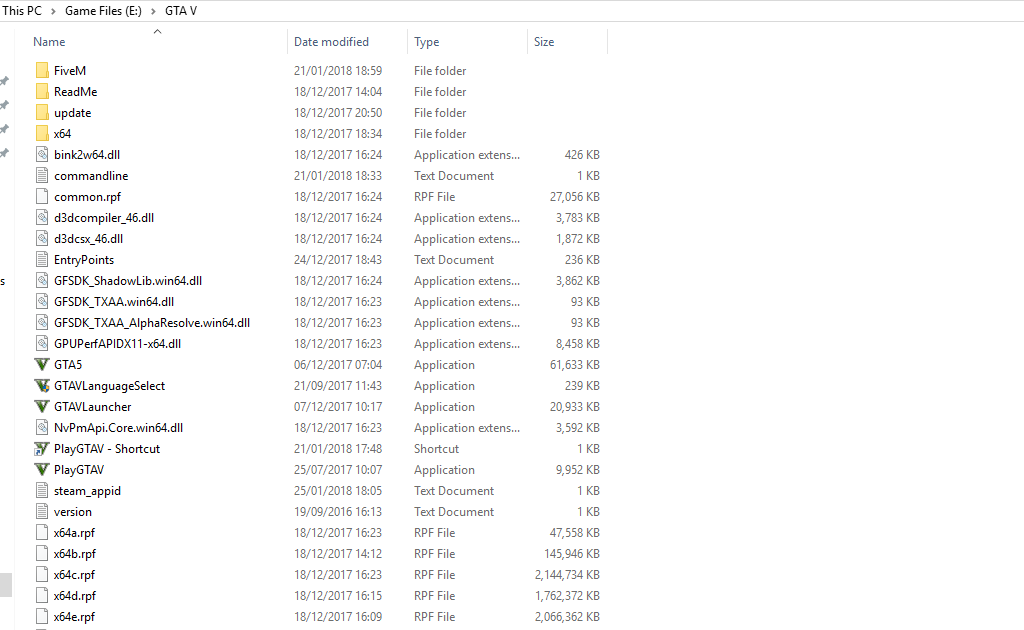Image resolution: width=1024 pixels, height=630 pixels.
Task: Click the x64e.rpf file icon
Action: point(42,616)
